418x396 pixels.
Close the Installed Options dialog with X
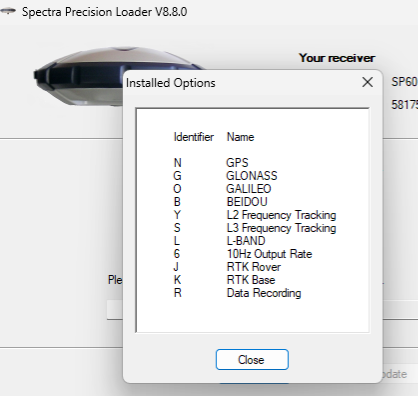367,82
